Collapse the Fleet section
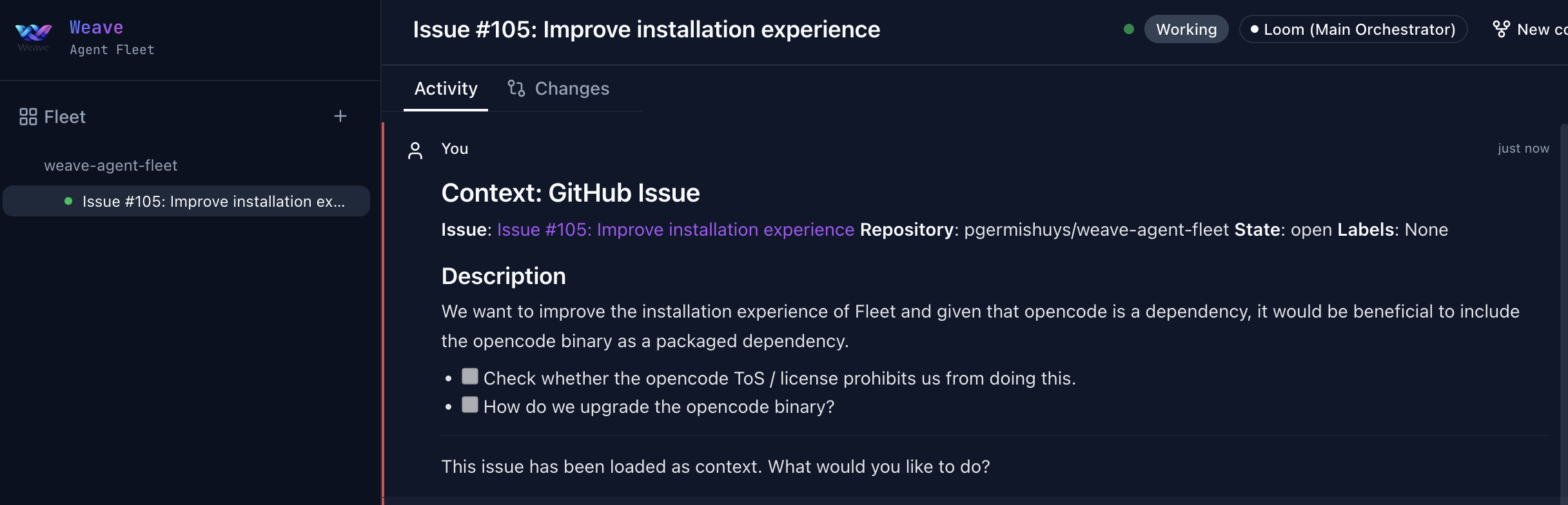 (x=64, y=117)
